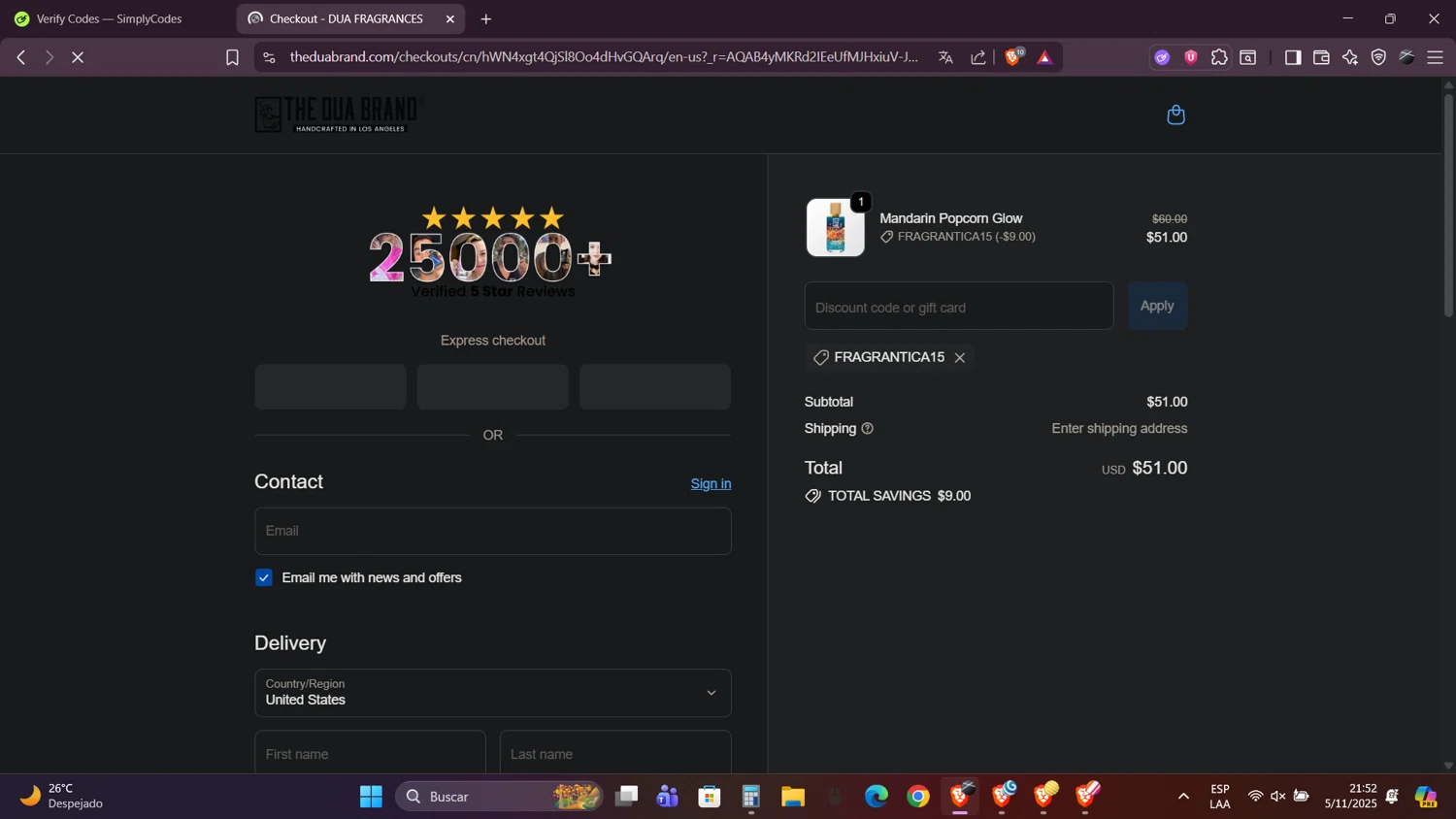Go forward to the next page

pyautogui.click(x=49, y=57)
